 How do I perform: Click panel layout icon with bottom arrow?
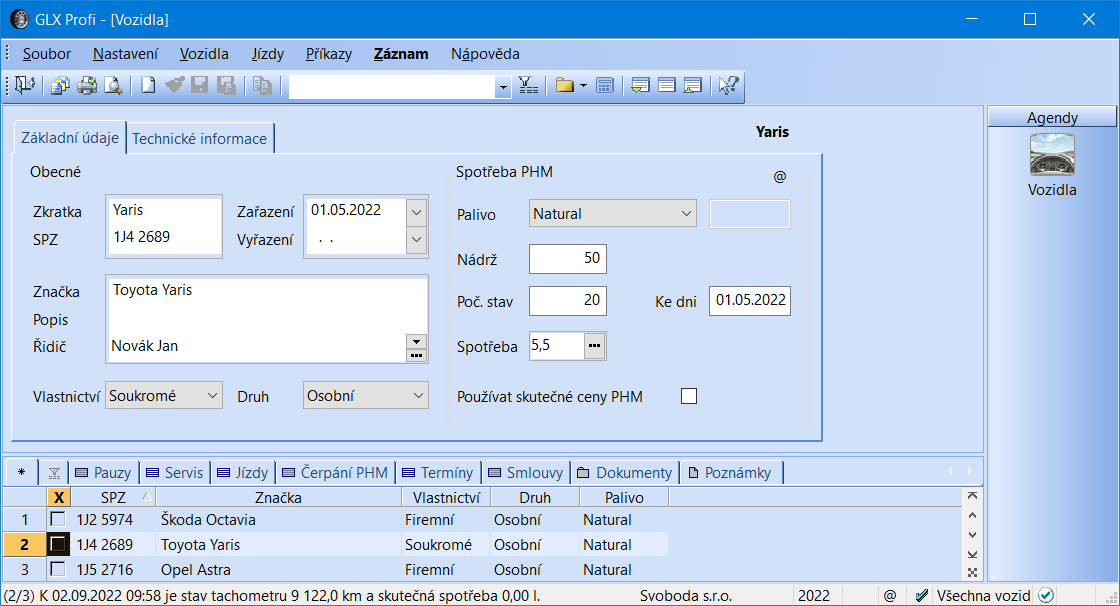coord(640,86)
